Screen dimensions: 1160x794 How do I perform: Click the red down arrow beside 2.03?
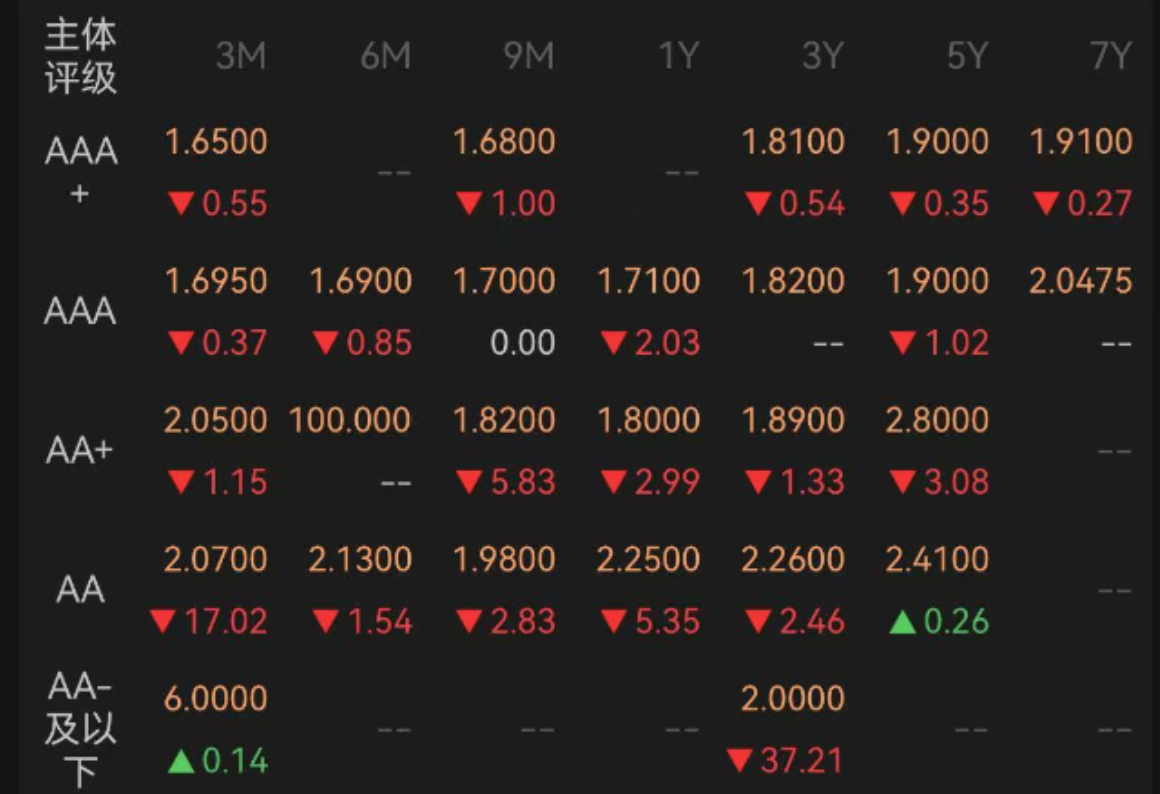click(x=613, y=343)
